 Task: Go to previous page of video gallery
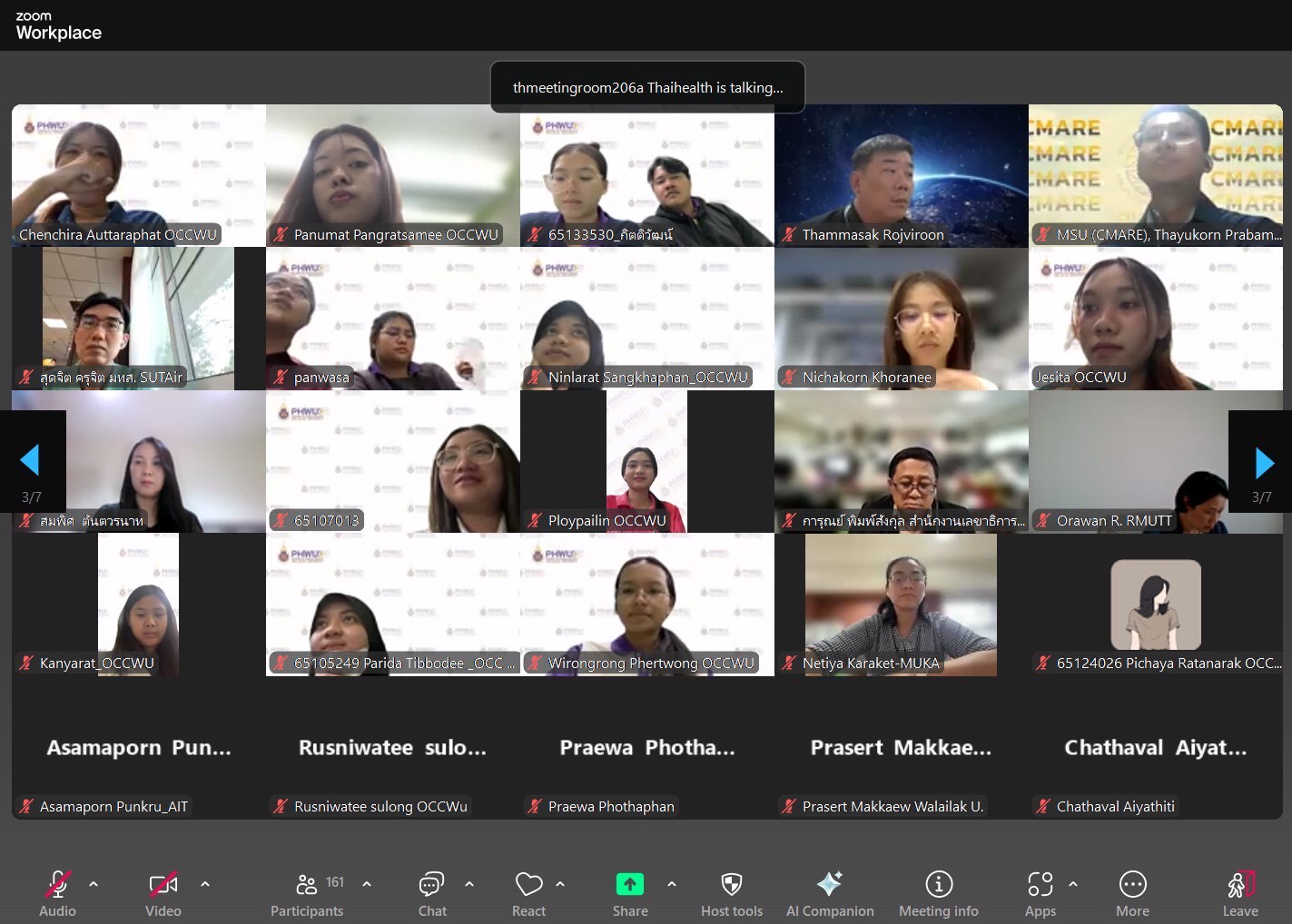click(x=30, y=461)
